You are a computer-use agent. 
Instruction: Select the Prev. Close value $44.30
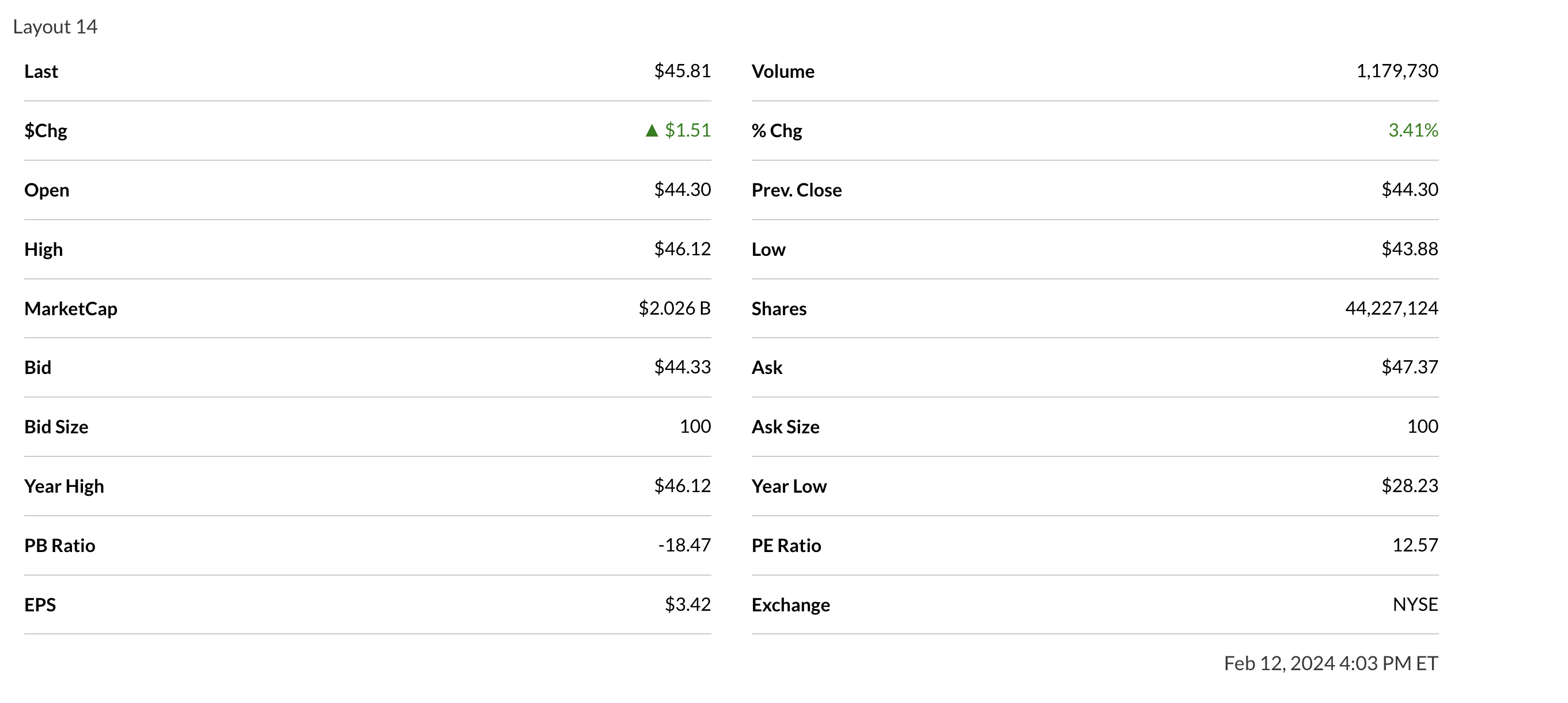click(x=1409, y=190)
